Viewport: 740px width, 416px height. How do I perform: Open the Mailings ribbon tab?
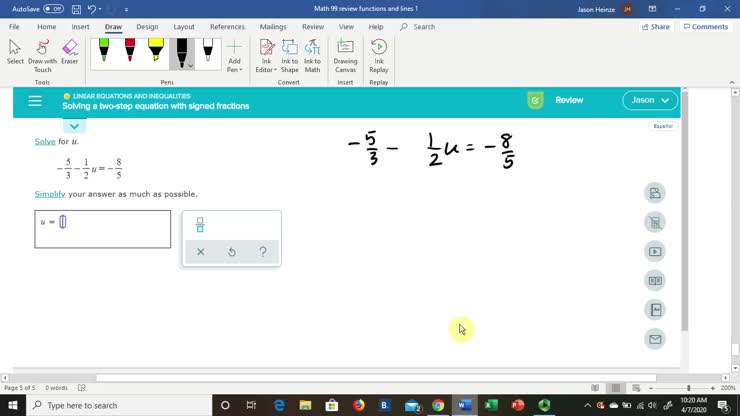click(273, 27)
